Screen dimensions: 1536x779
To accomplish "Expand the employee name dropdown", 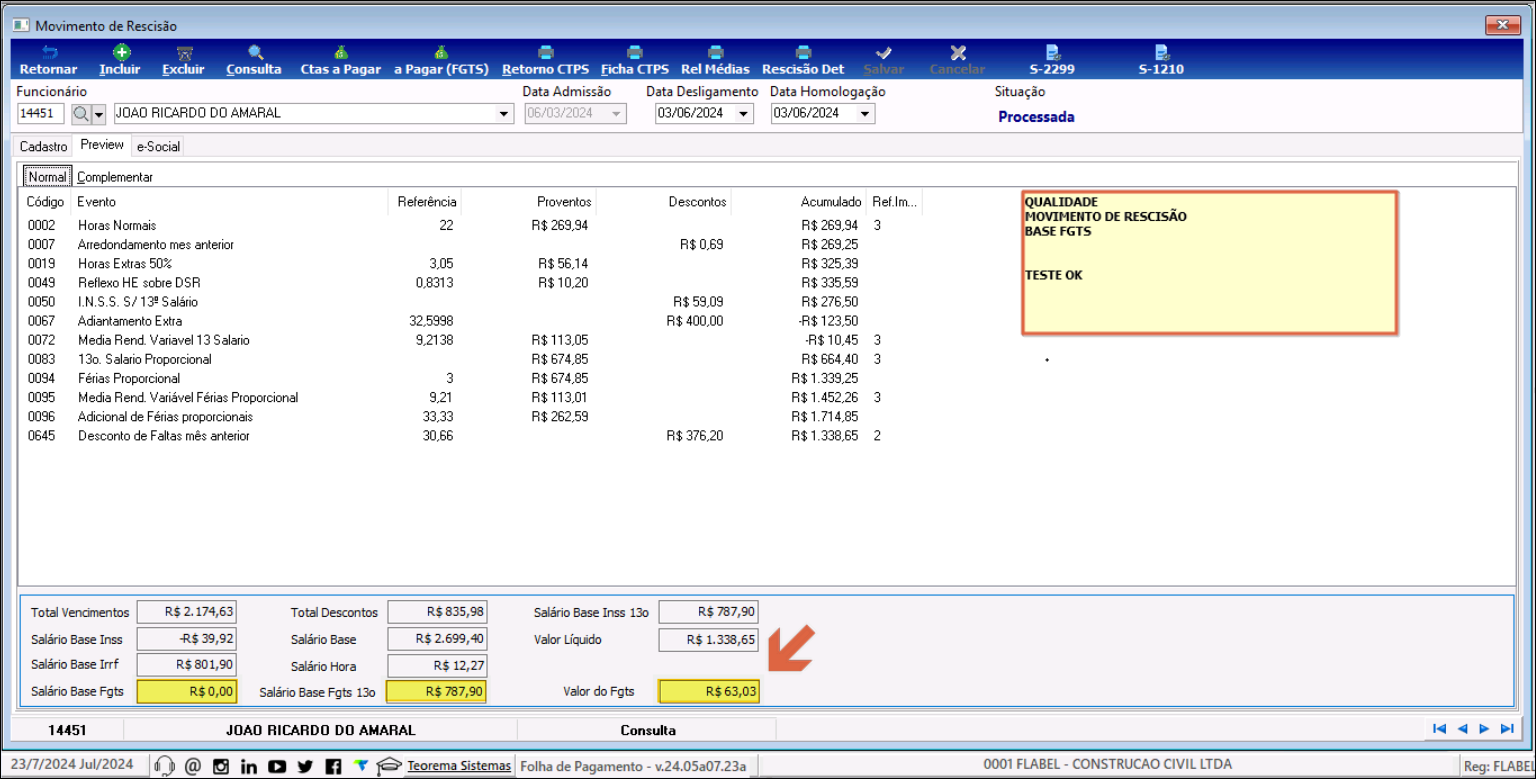I will pyautogui.click(x=504, y=114).
